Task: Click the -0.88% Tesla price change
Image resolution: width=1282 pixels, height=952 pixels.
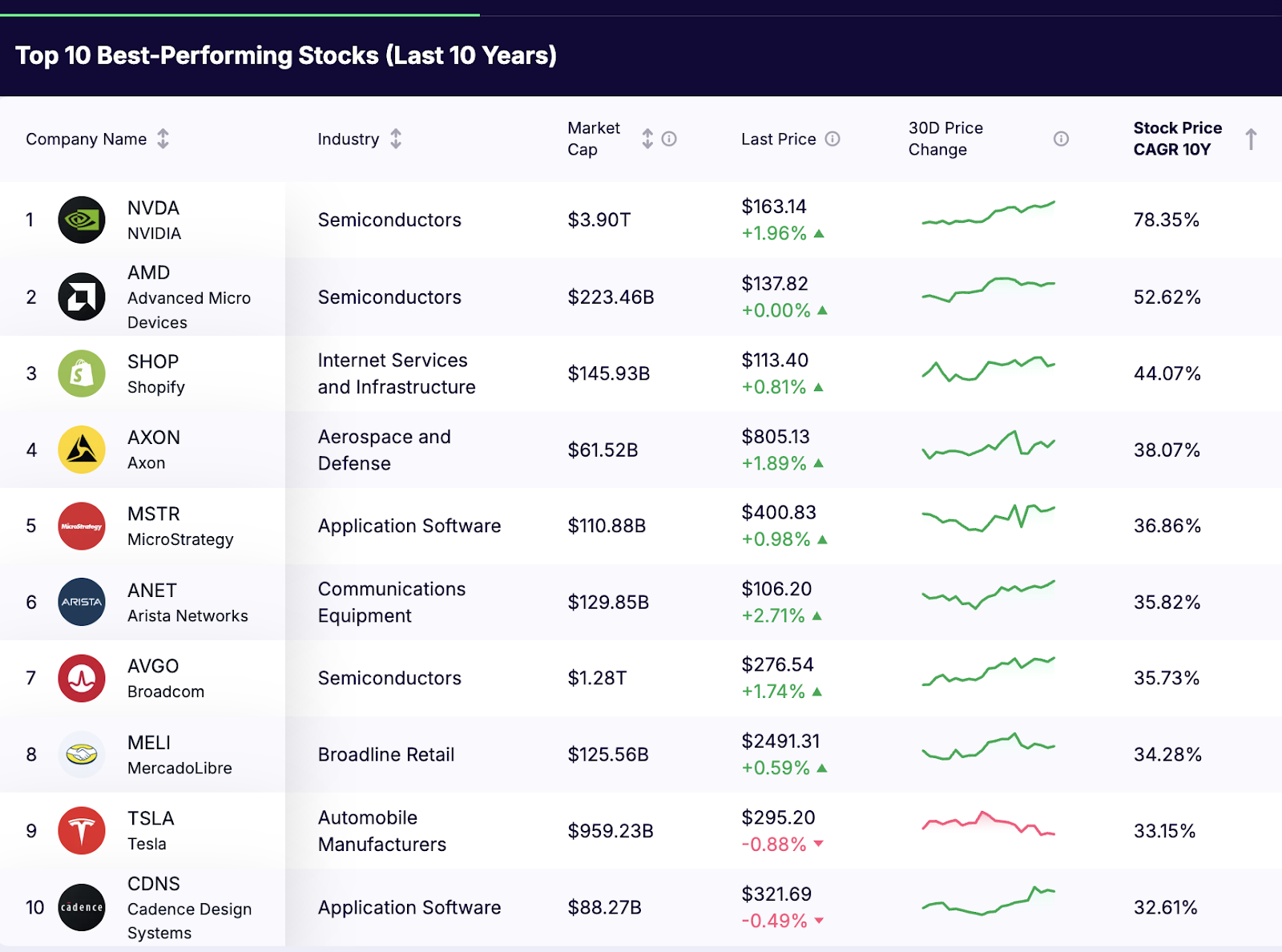Action: [x=774, y=844]
